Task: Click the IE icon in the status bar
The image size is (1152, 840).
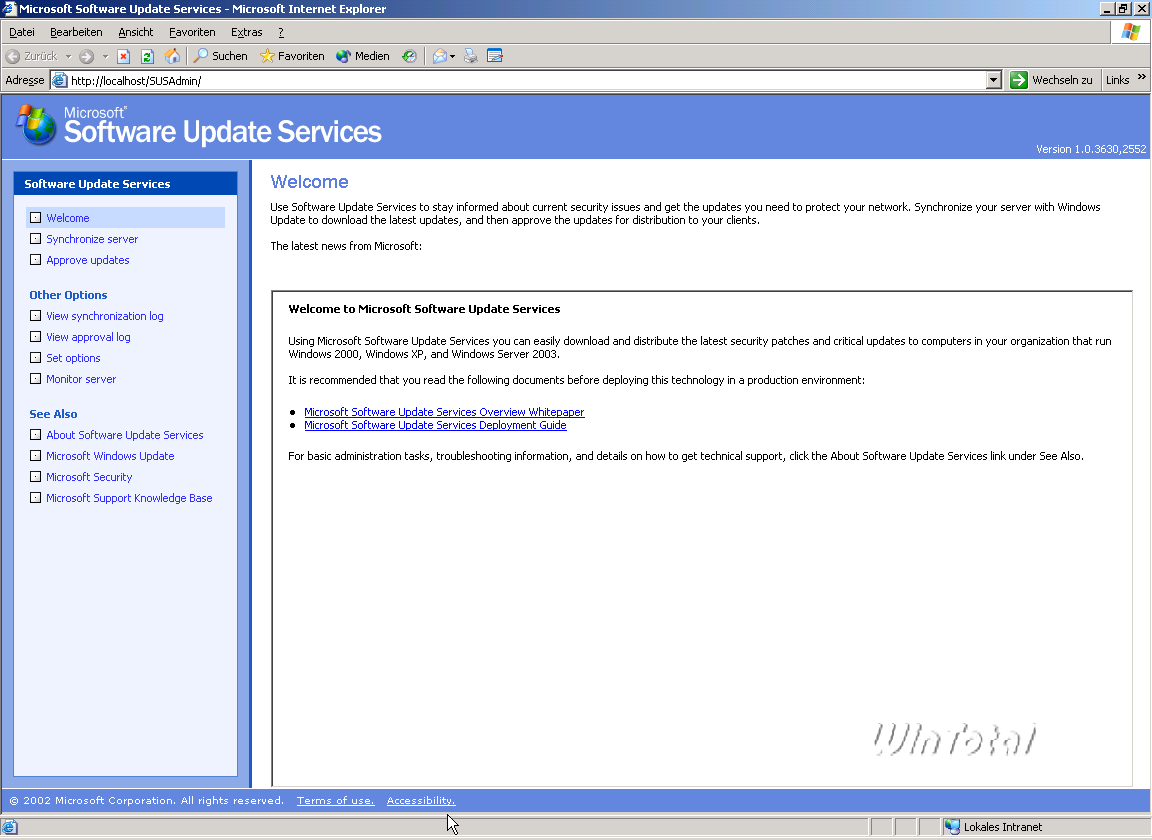Action: 10,827
